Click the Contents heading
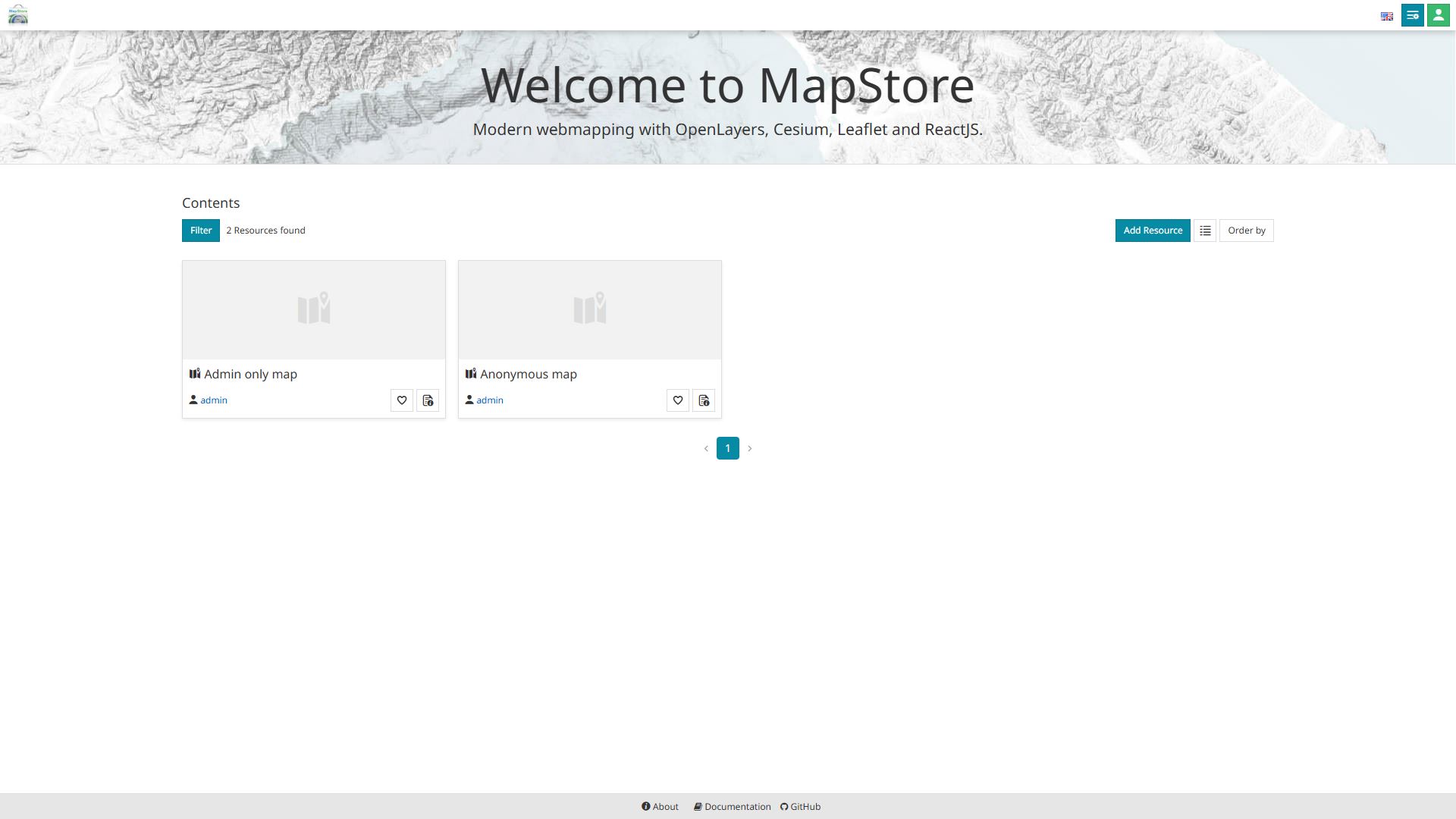 point(211,203)
